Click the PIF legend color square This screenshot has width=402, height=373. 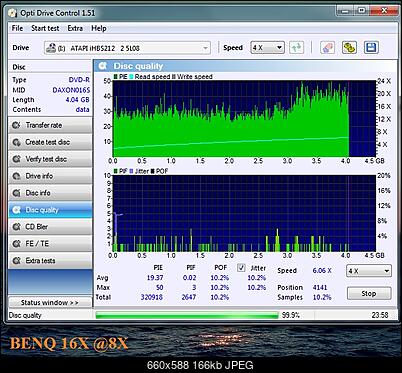click(x=115, y=171)
